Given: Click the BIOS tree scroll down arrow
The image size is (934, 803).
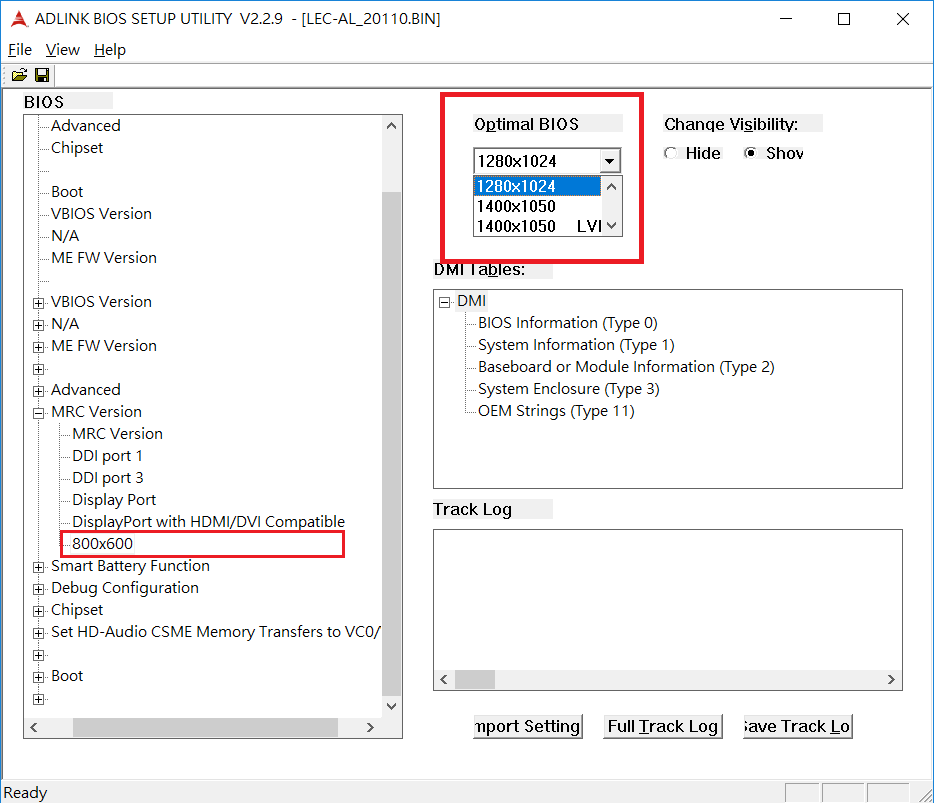Looking at the screenshot, I should click(391, 706).
